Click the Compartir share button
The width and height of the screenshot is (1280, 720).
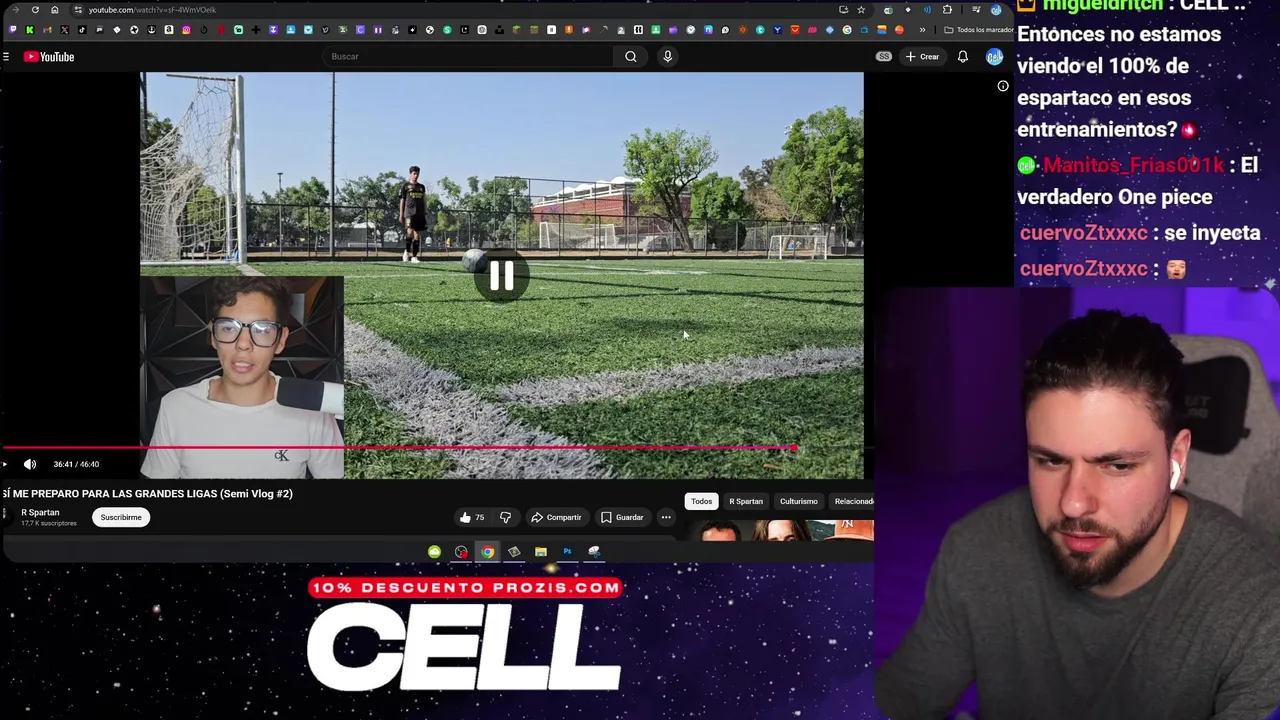click(556, 517)
